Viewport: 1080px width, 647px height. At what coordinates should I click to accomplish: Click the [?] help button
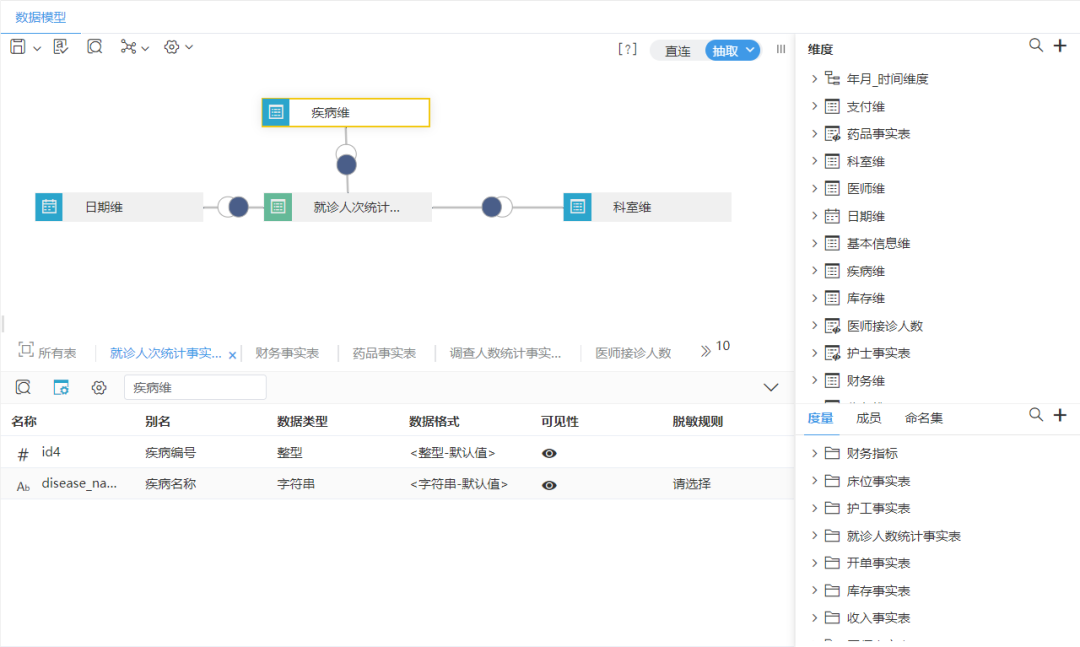(627, 48)
